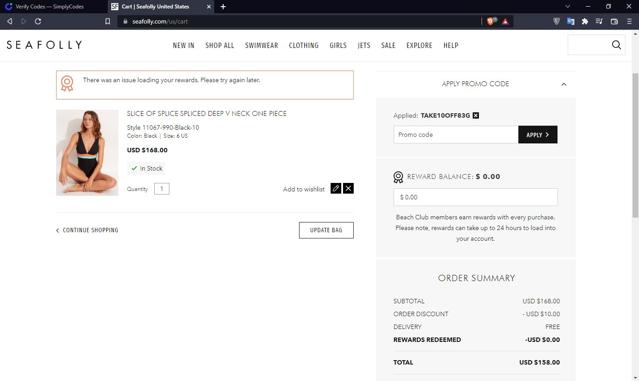
Task: Click the browser back arrow
Action: tap(9, 21)
